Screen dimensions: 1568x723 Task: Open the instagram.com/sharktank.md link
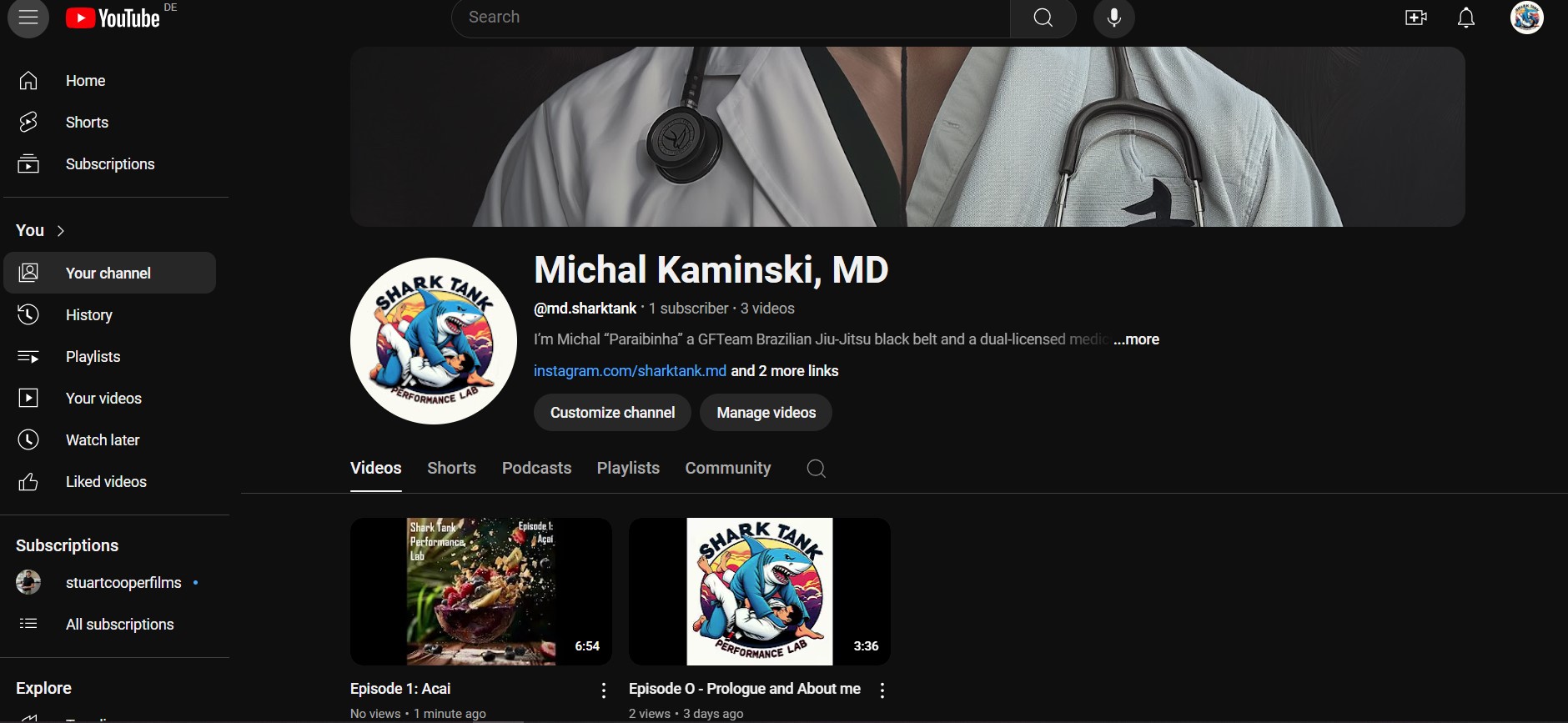(x=630, y=371)
